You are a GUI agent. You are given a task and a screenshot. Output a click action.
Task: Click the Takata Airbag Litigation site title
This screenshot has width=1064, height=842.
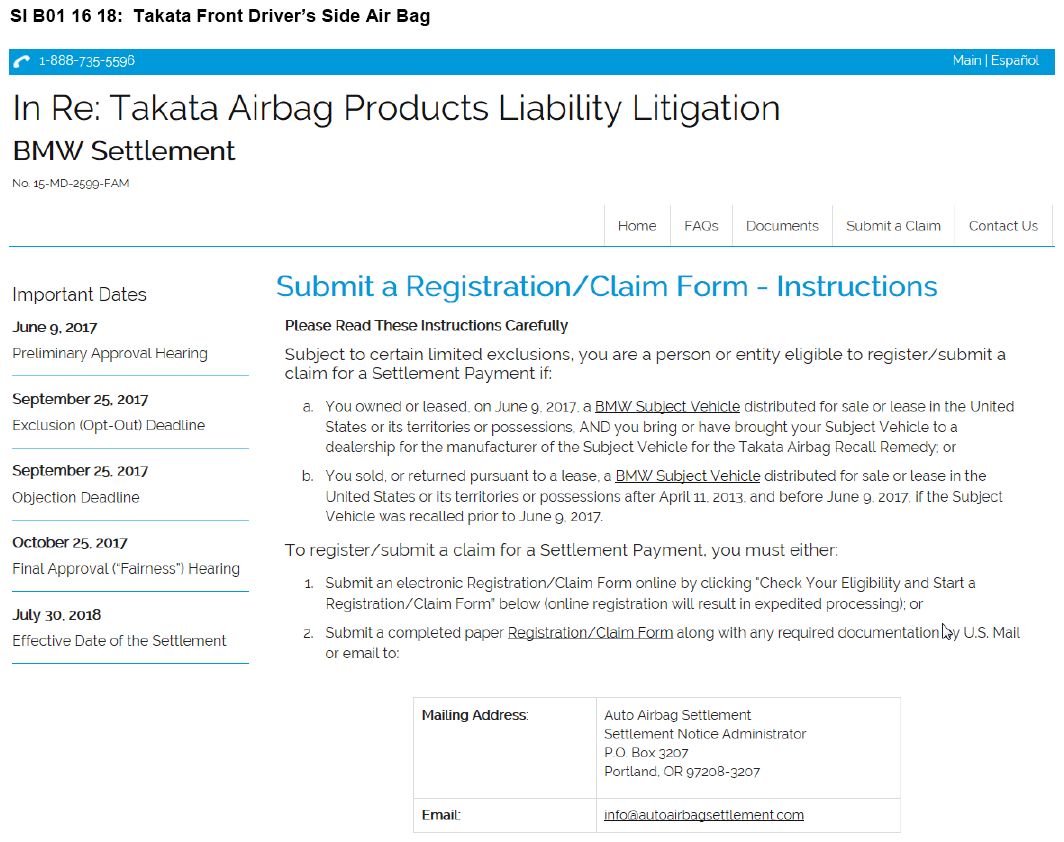(x=396, y=108)
